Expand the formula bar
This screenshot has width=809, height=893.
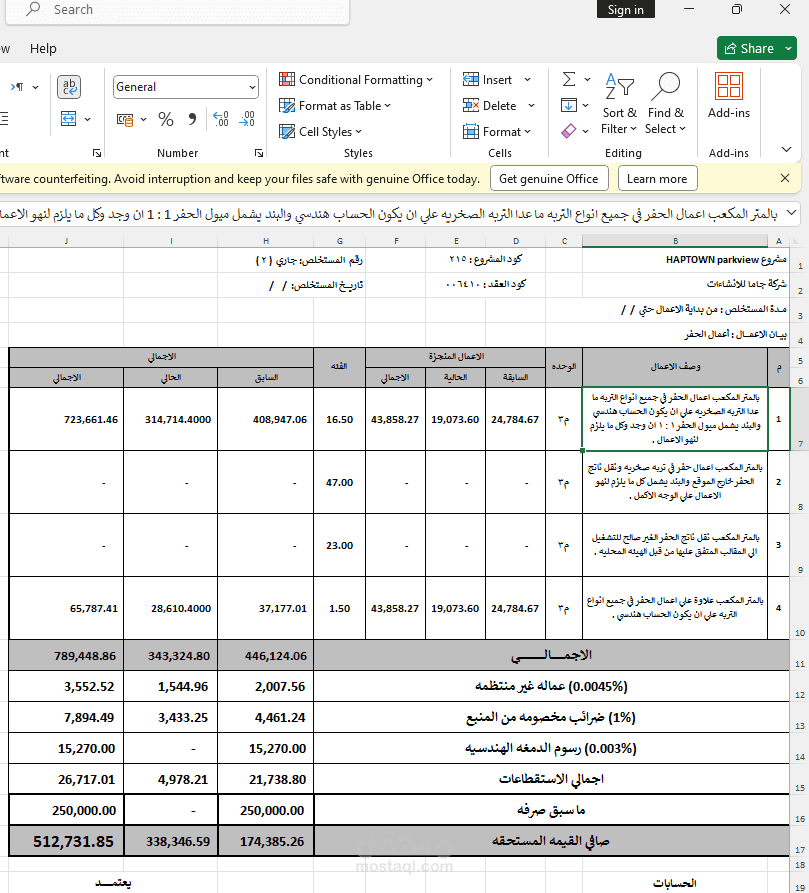click(x=789, y=213)
